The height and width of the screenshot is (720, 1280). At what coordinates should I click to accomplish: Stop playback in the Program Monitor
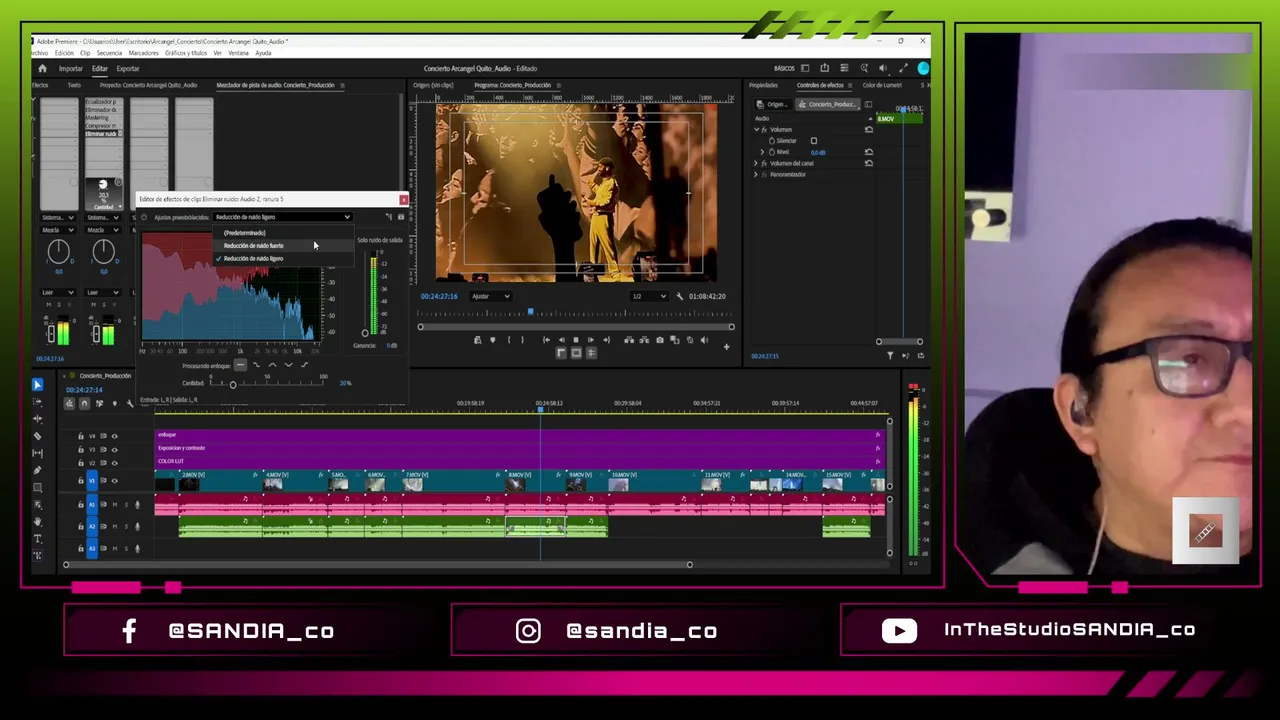click(x=575, y=340)
